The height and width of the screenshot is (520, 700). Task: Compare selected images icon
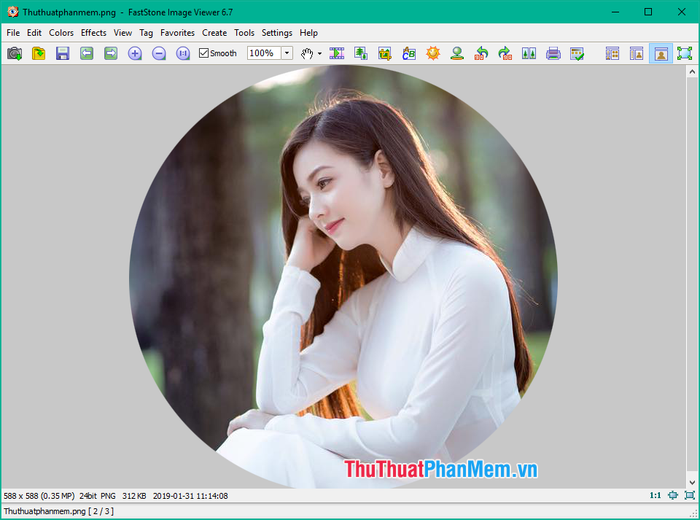click(529, 54)
